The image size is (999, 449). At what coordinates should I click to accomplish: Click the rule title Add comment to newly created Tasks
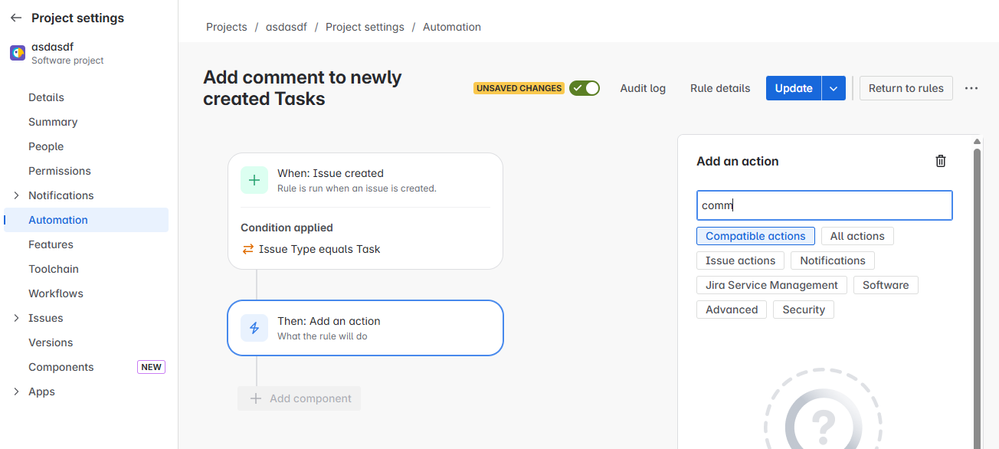coord(303,88)
